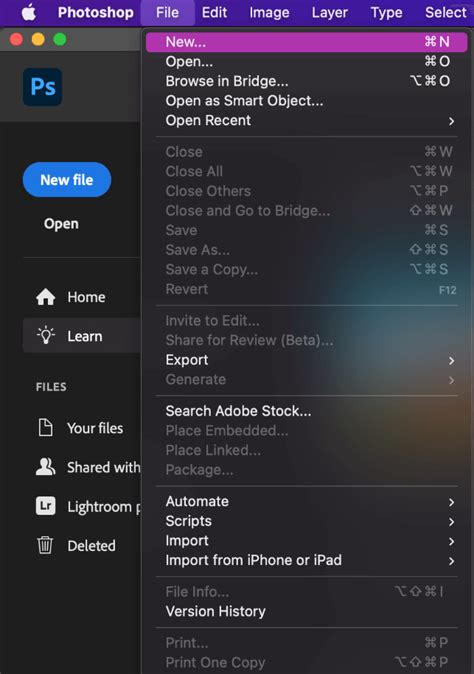The height and width of the screenshot is (674, 474).
Task: Expand the Open Recent submenu
Action: coord(306,121)
